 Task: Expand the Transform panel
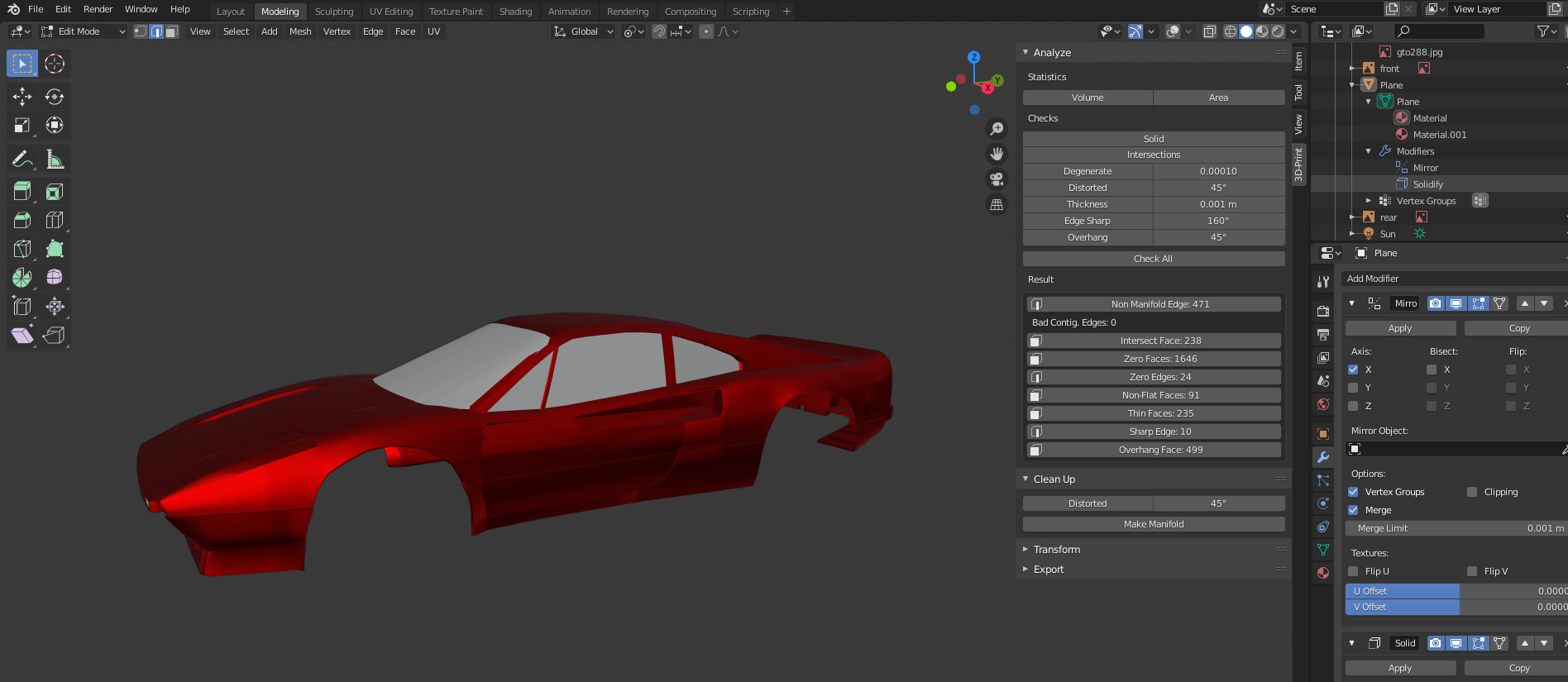(x=1056, y=550)
